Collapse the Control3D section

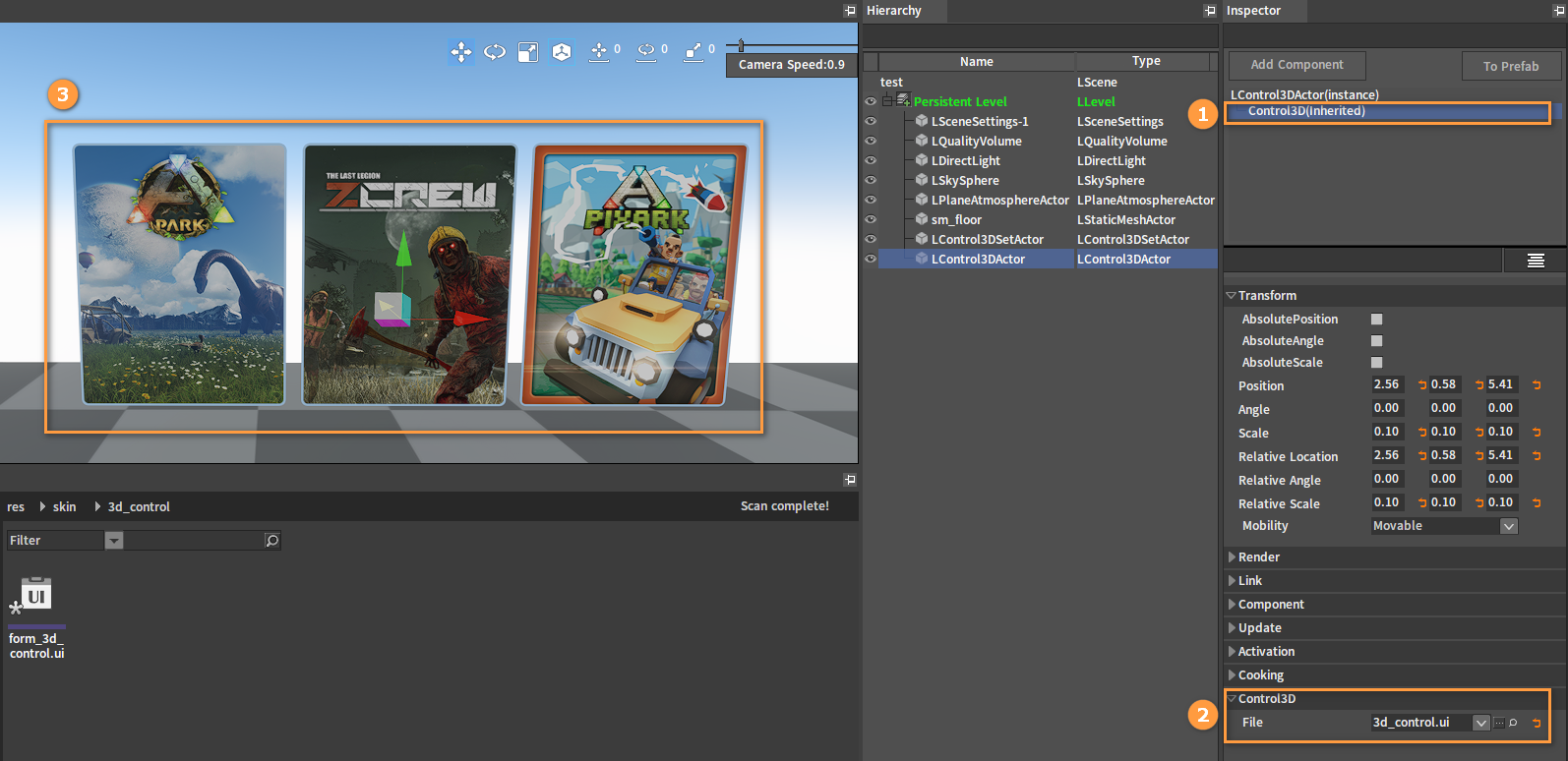(1231, 698)
